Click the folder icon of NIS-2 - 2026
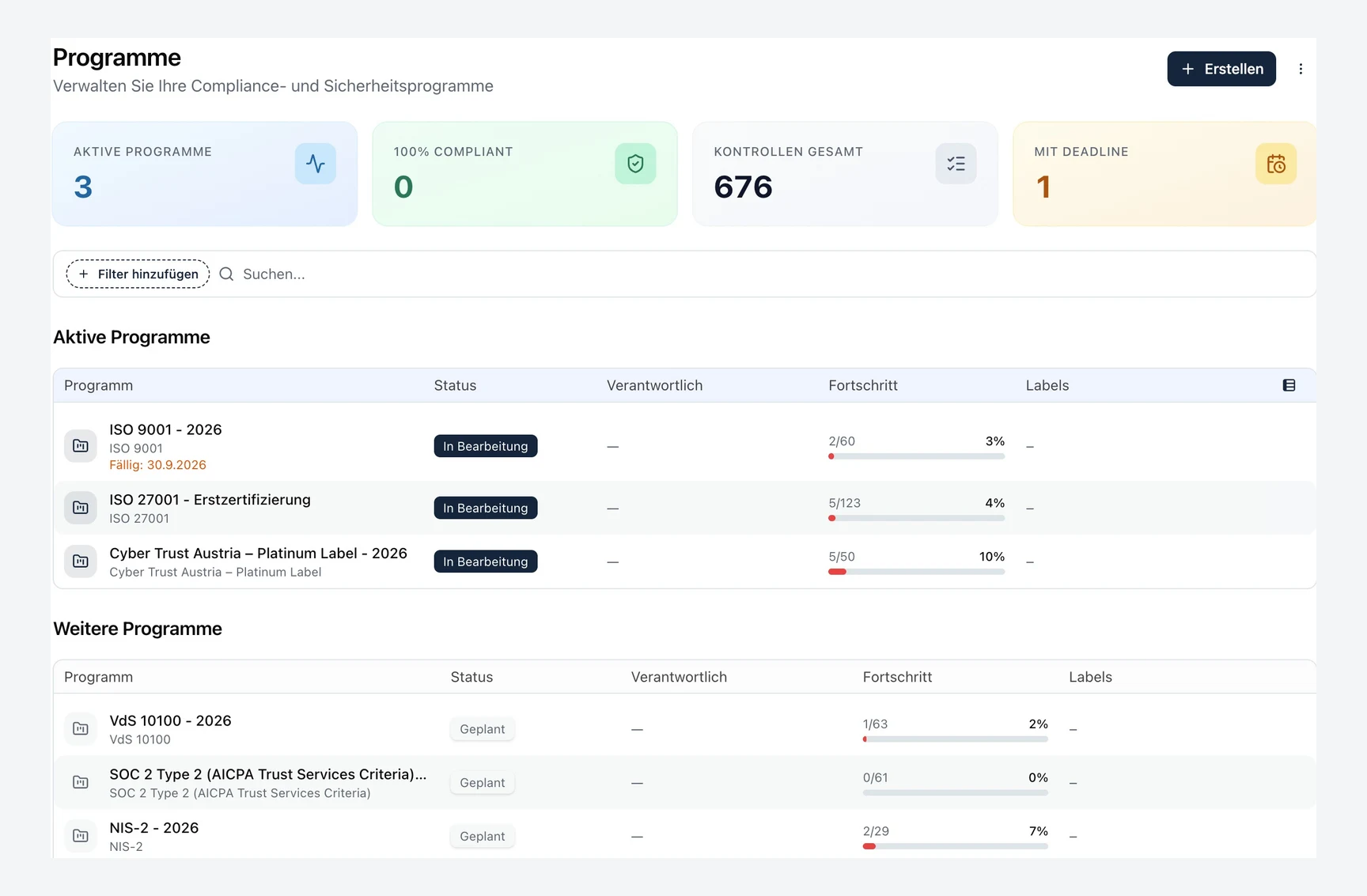This screenshot has height=896, width=1367. click(81, 836)
